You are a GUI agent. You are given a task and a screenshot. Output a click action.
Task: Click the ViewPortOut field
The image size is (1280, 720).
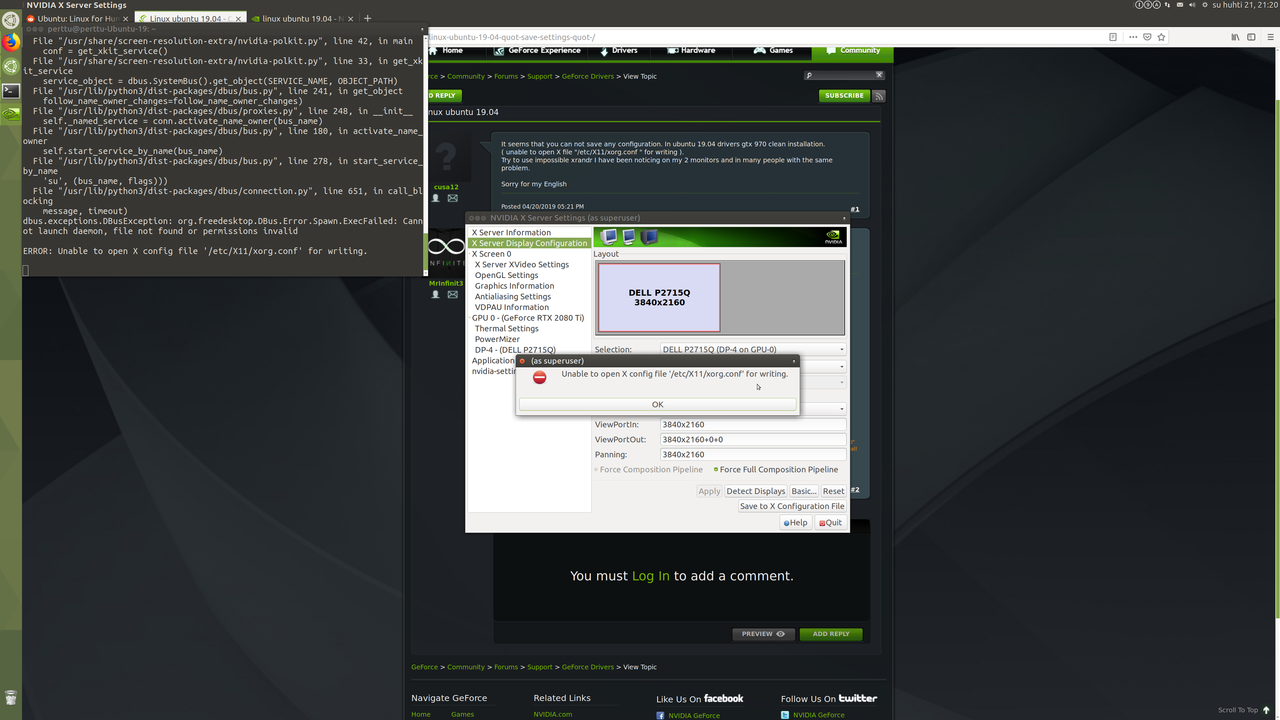[x=753, y=439]
